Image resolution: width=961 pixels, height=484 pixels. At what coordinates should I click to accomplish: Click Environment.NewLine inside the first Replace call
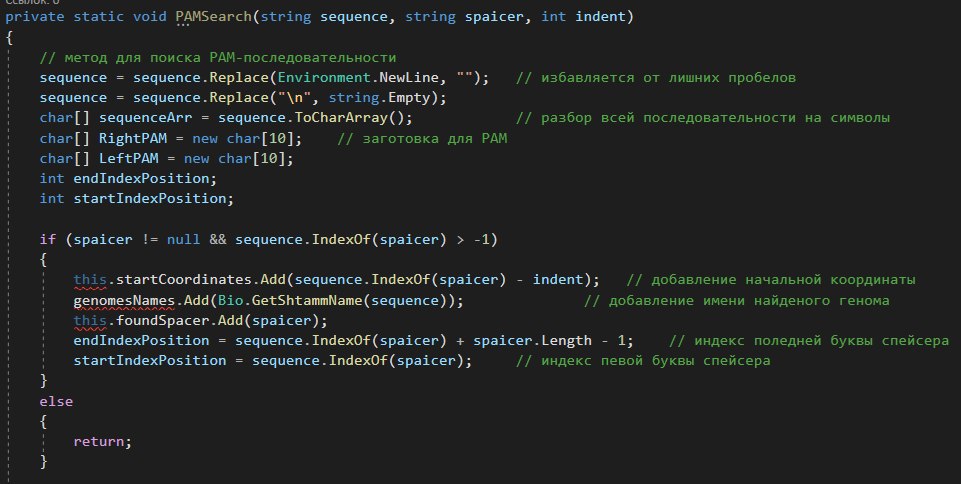[x=359, y=78]
